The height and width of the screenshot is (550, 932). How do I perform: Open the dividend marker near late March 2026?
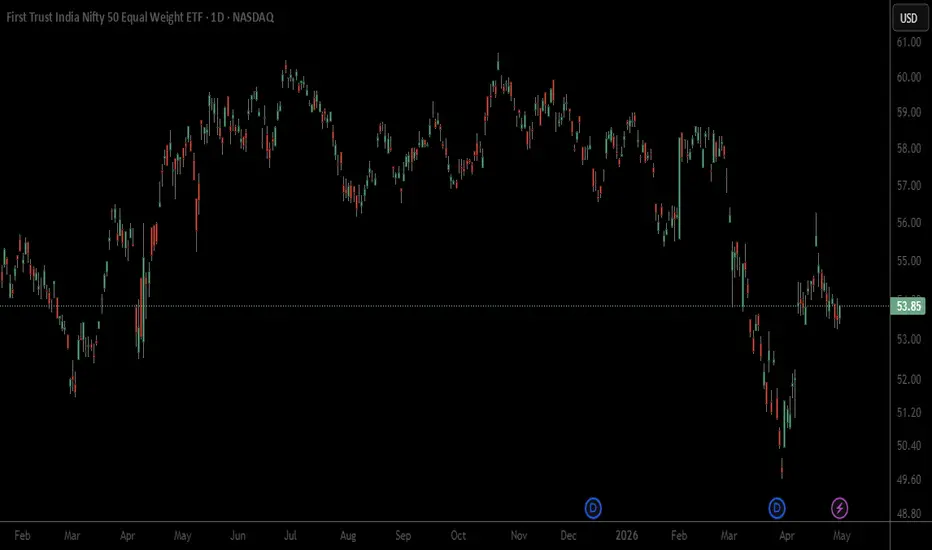pyautogui.click(x=777, y=508)
